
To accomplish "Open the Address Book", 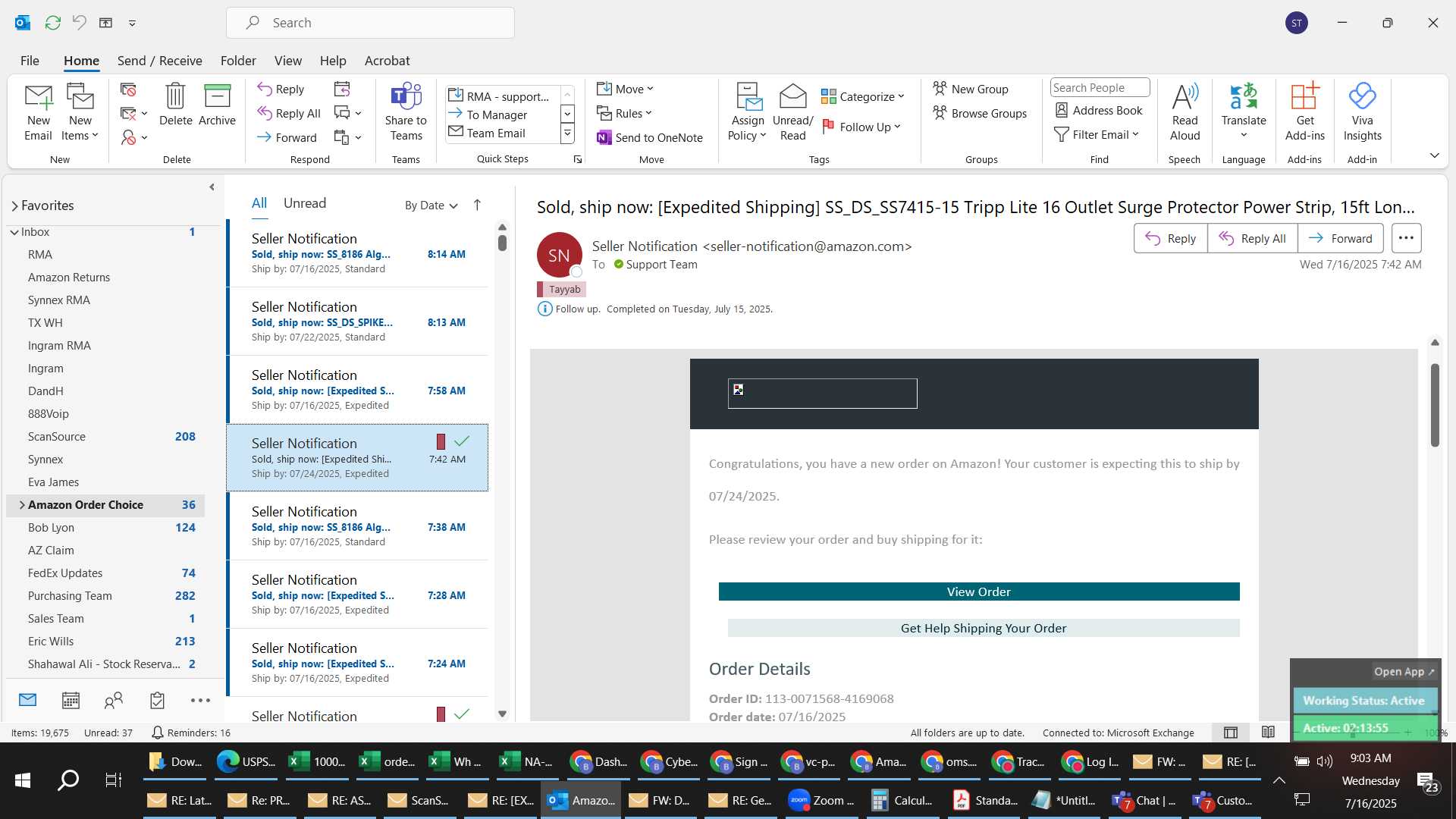I will pos(1099,111).
